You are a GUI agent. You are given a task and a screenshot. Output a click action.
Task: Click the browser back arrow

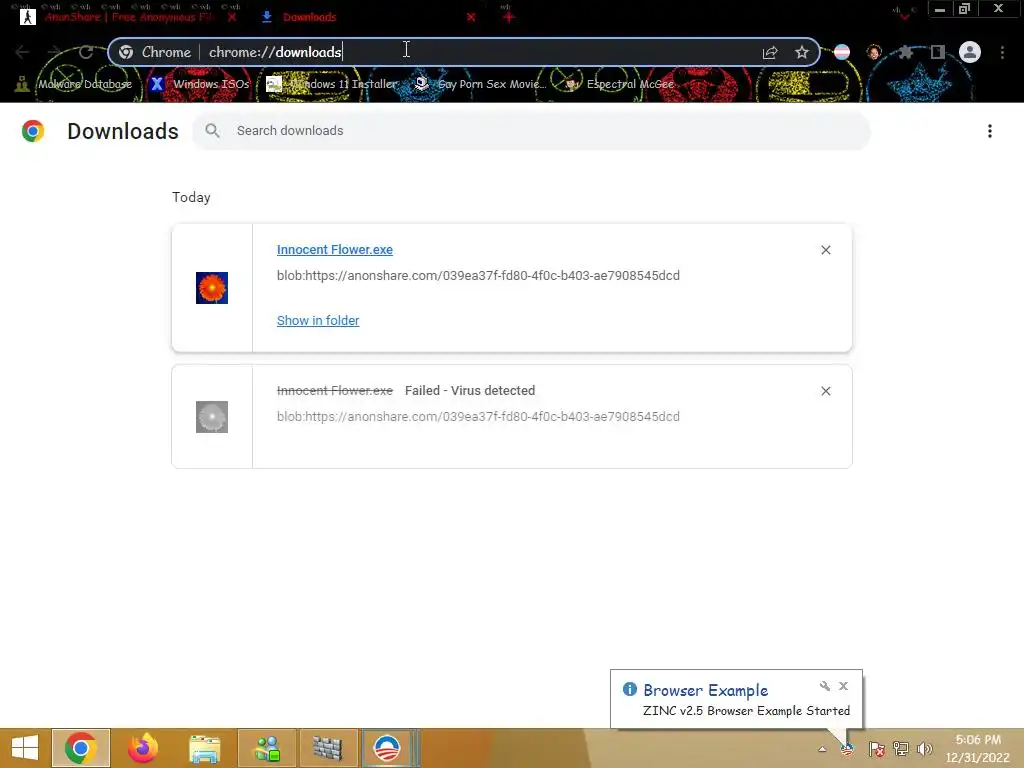(x=22, y=52)
